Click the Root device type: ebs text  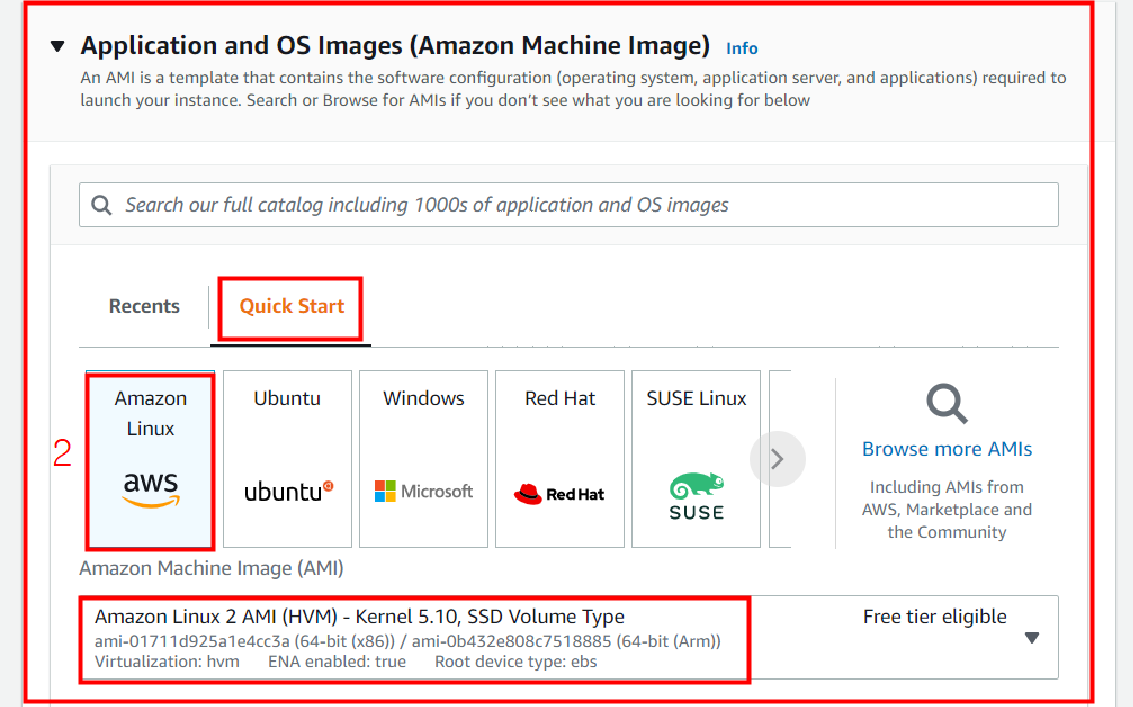(x=516, y=661)
